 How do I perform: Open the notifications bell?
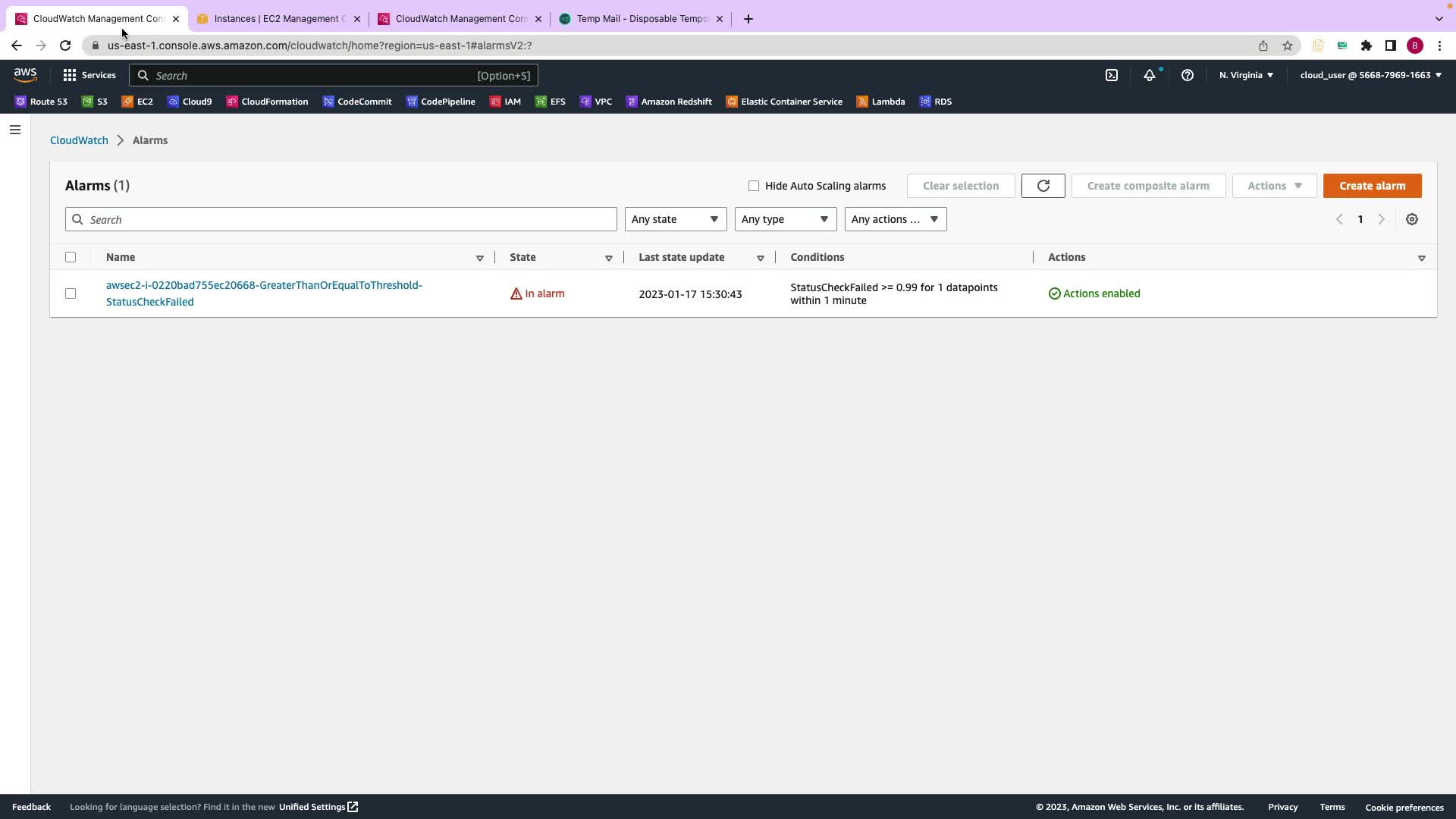[x=1149, y=75]
